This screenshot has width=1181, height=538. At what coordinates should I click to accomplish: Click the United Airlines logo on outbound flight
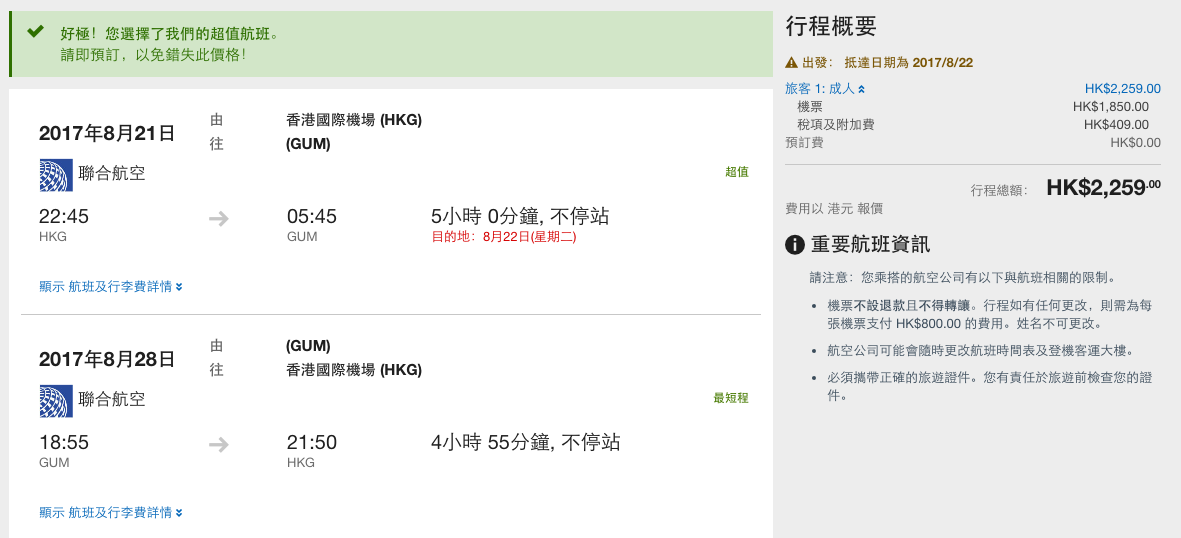(x=56, y=175)
